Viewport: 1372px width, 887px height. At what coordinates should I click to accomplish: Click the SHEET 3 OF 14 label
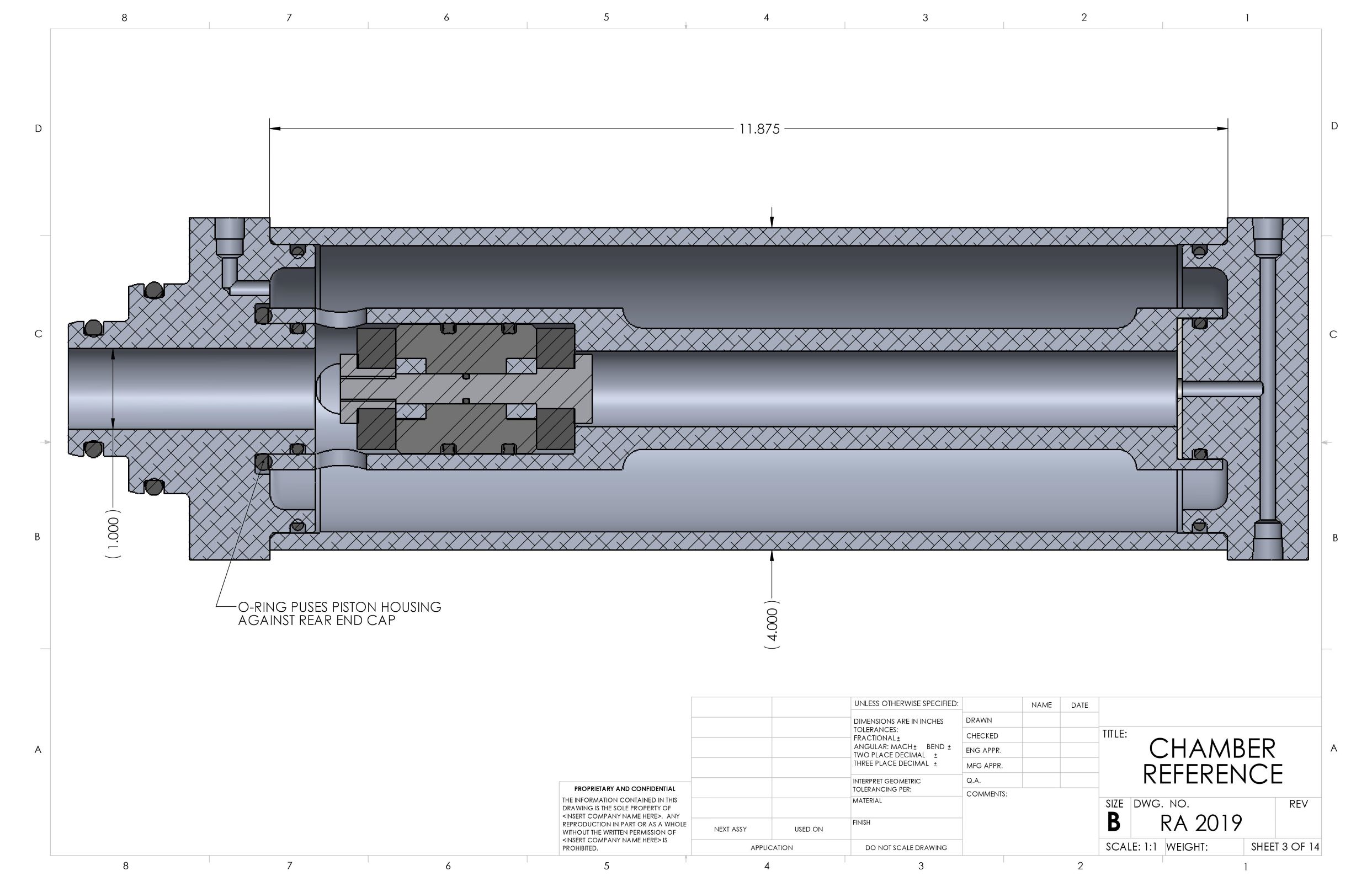[1284, 847]
